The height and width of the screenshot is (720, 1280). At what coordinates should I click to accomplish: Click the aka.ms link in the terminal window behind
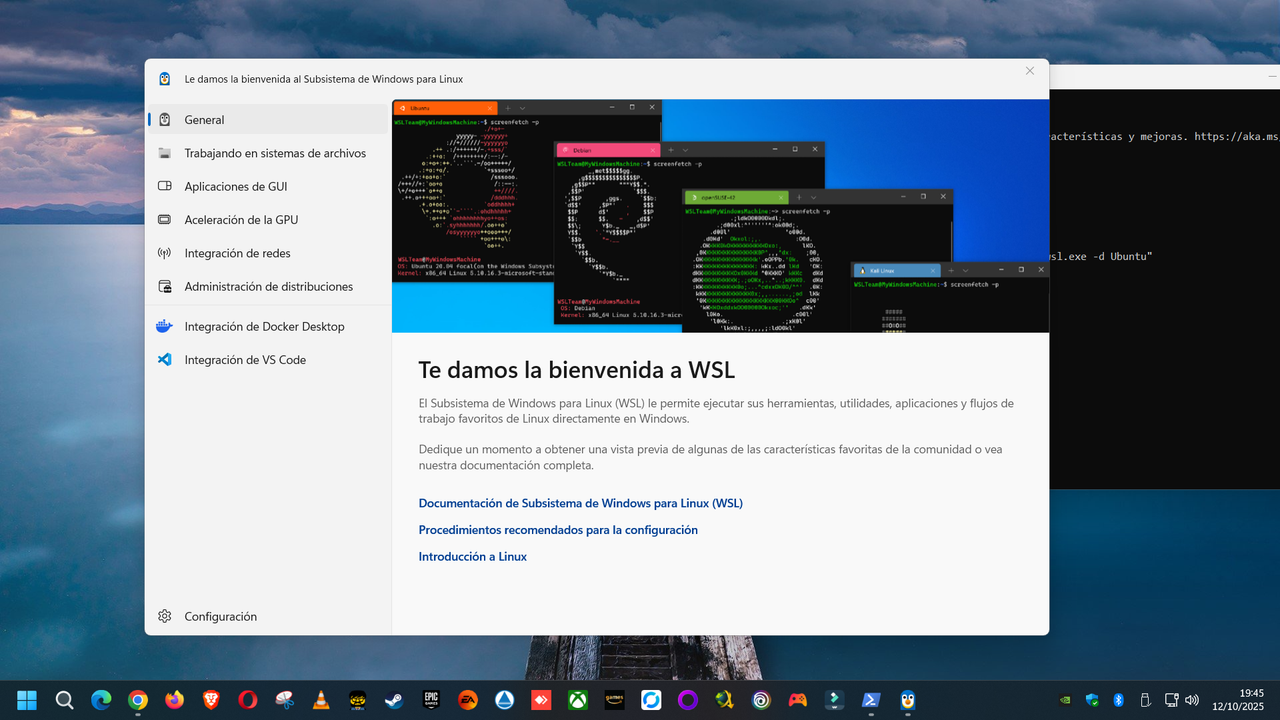tap(1236, 136)
